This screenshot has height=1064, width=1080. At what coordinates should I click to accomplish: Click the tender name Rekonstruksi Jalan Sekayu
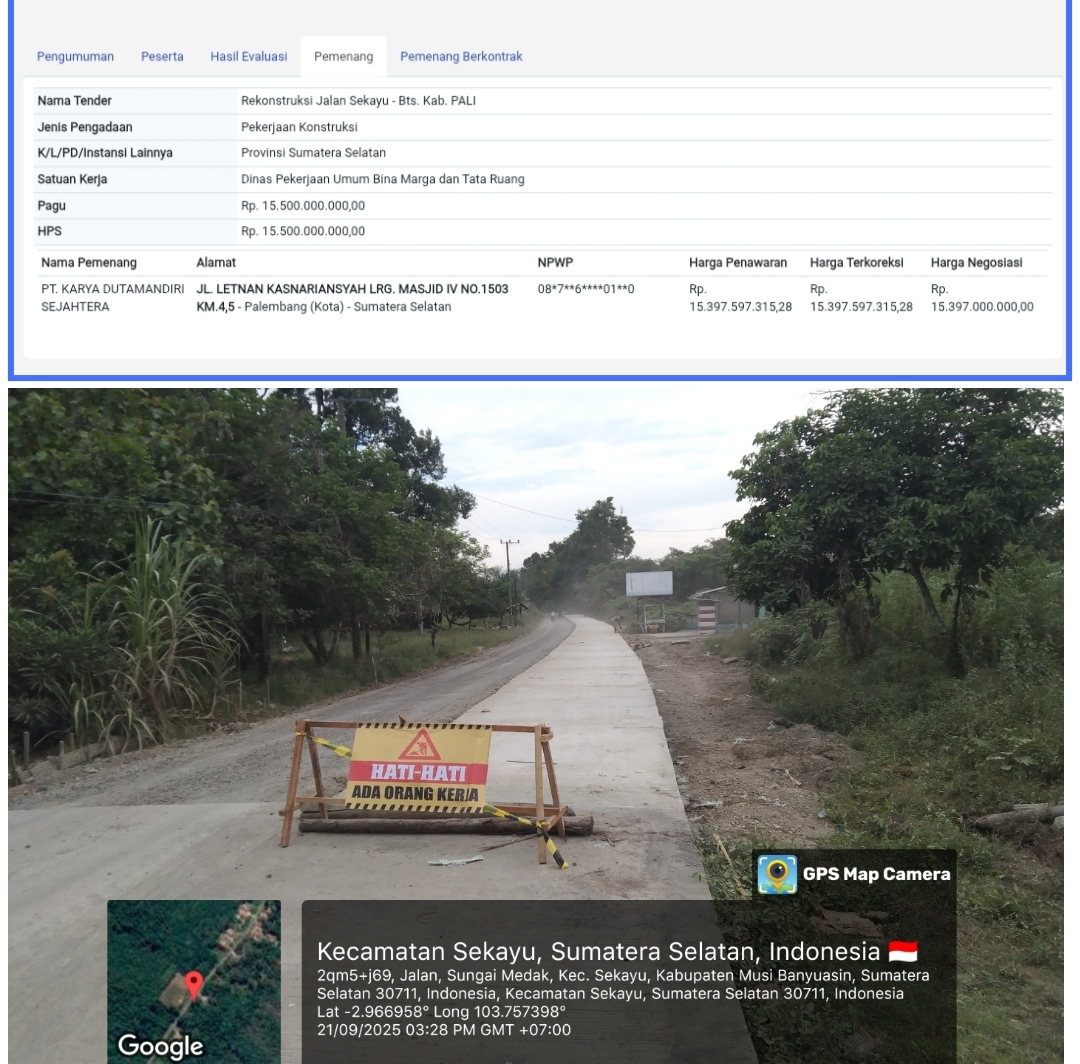point(358,101)
